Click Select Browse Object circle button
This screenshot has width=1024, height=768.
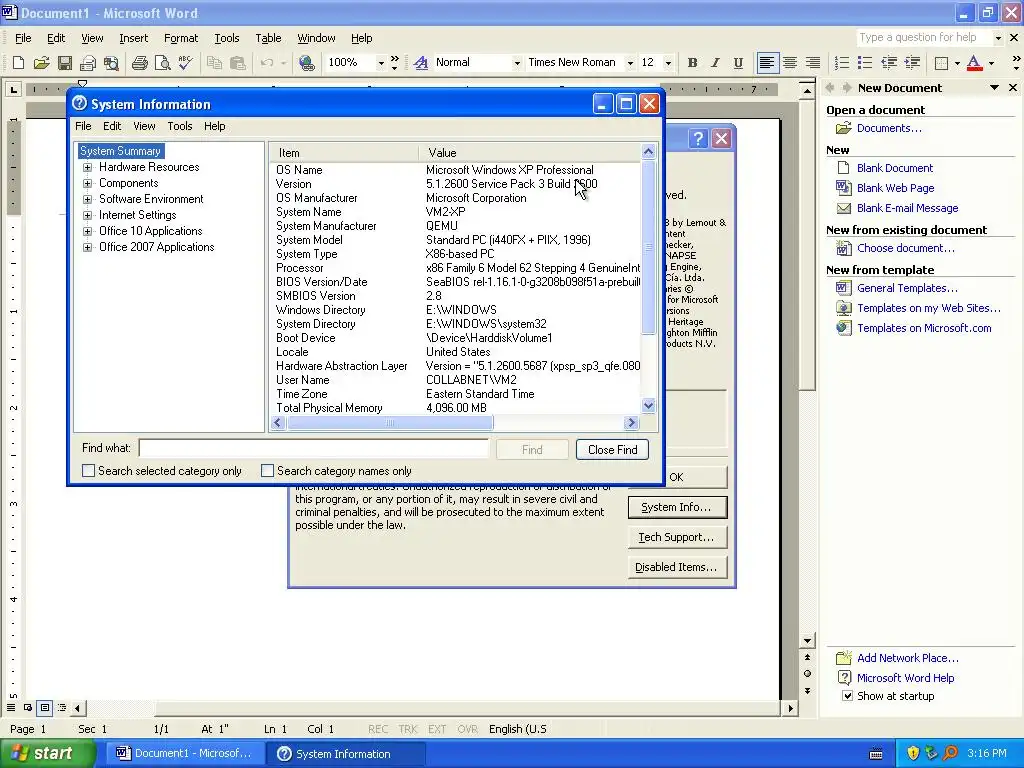(x=807, y=673)
